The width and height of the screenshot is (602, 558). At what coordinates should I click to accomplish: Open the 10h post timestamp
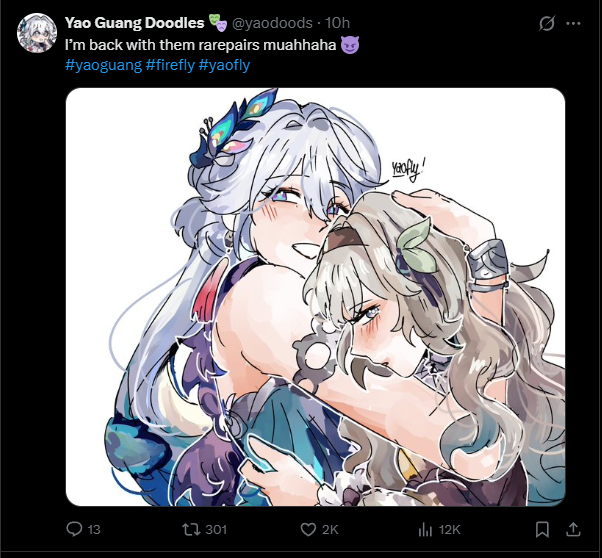337,23
